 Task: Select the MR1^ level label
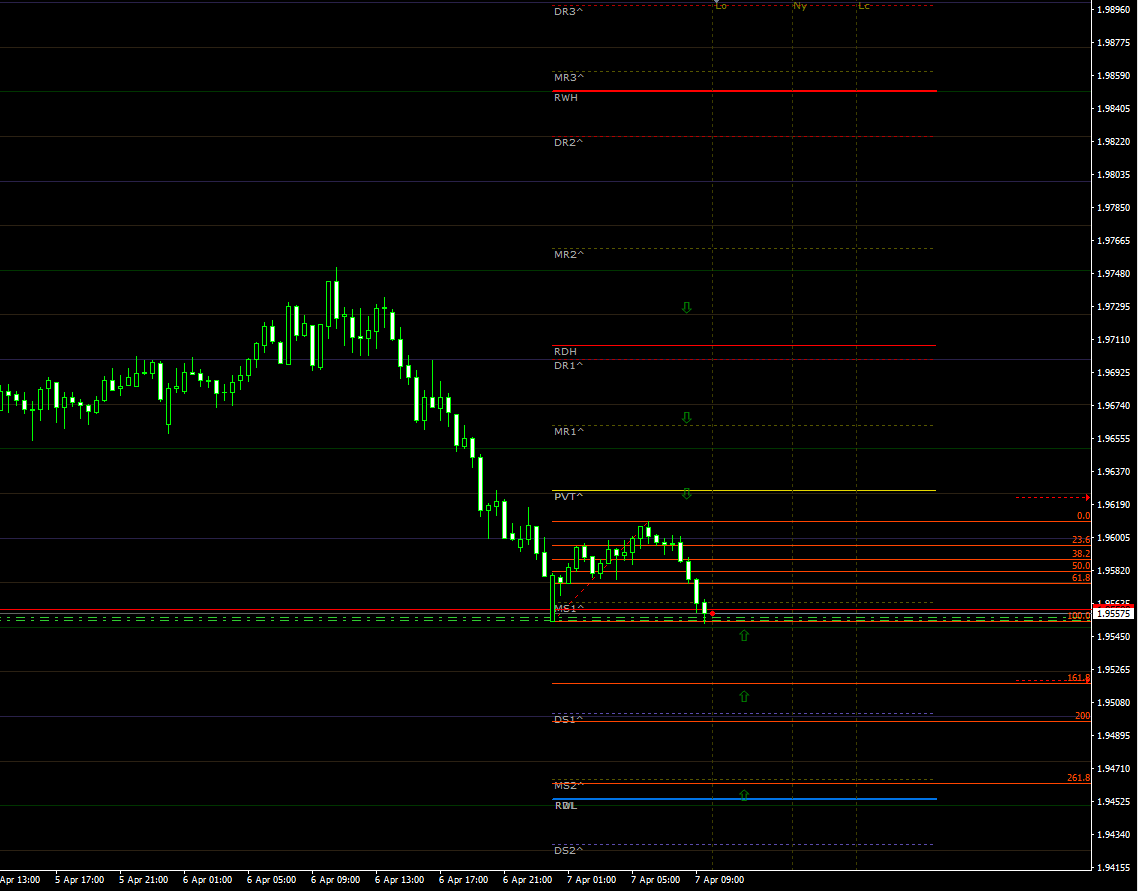tap(569, 431)
